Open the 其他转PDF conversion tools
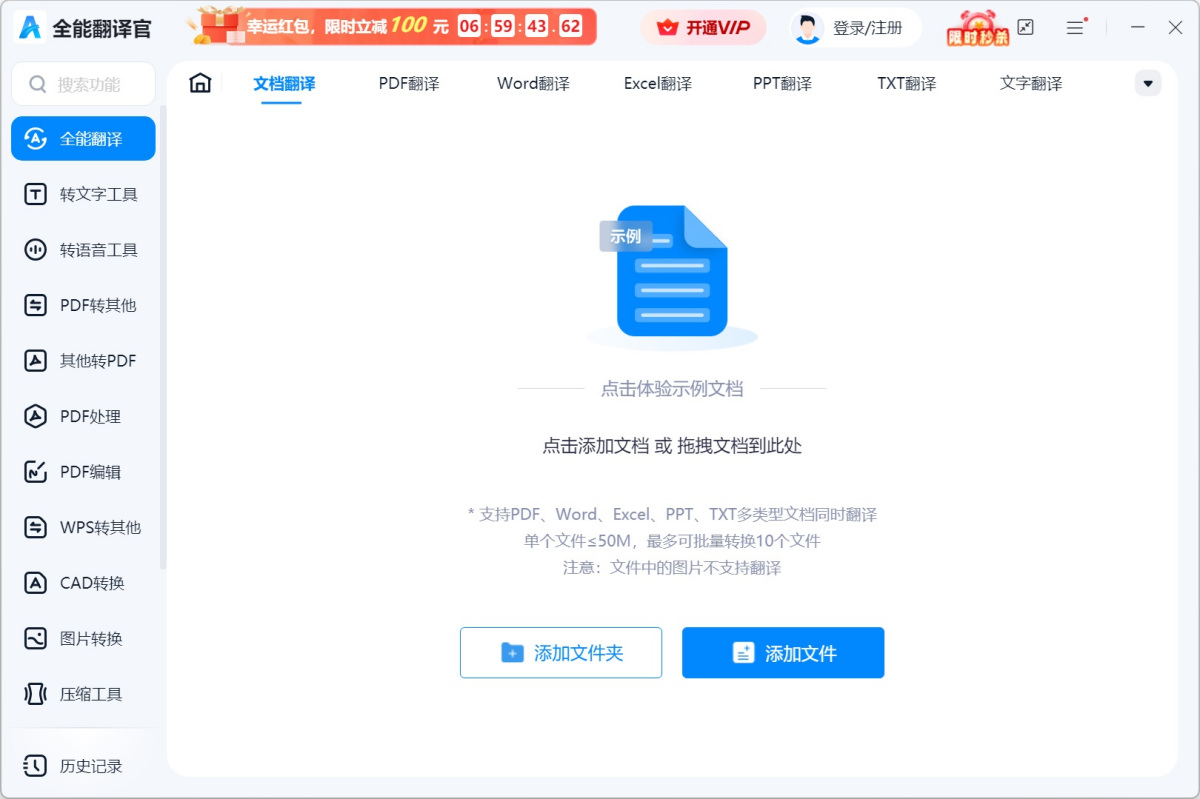Screen dimensions: 1200x799 (x=82, y=360)
